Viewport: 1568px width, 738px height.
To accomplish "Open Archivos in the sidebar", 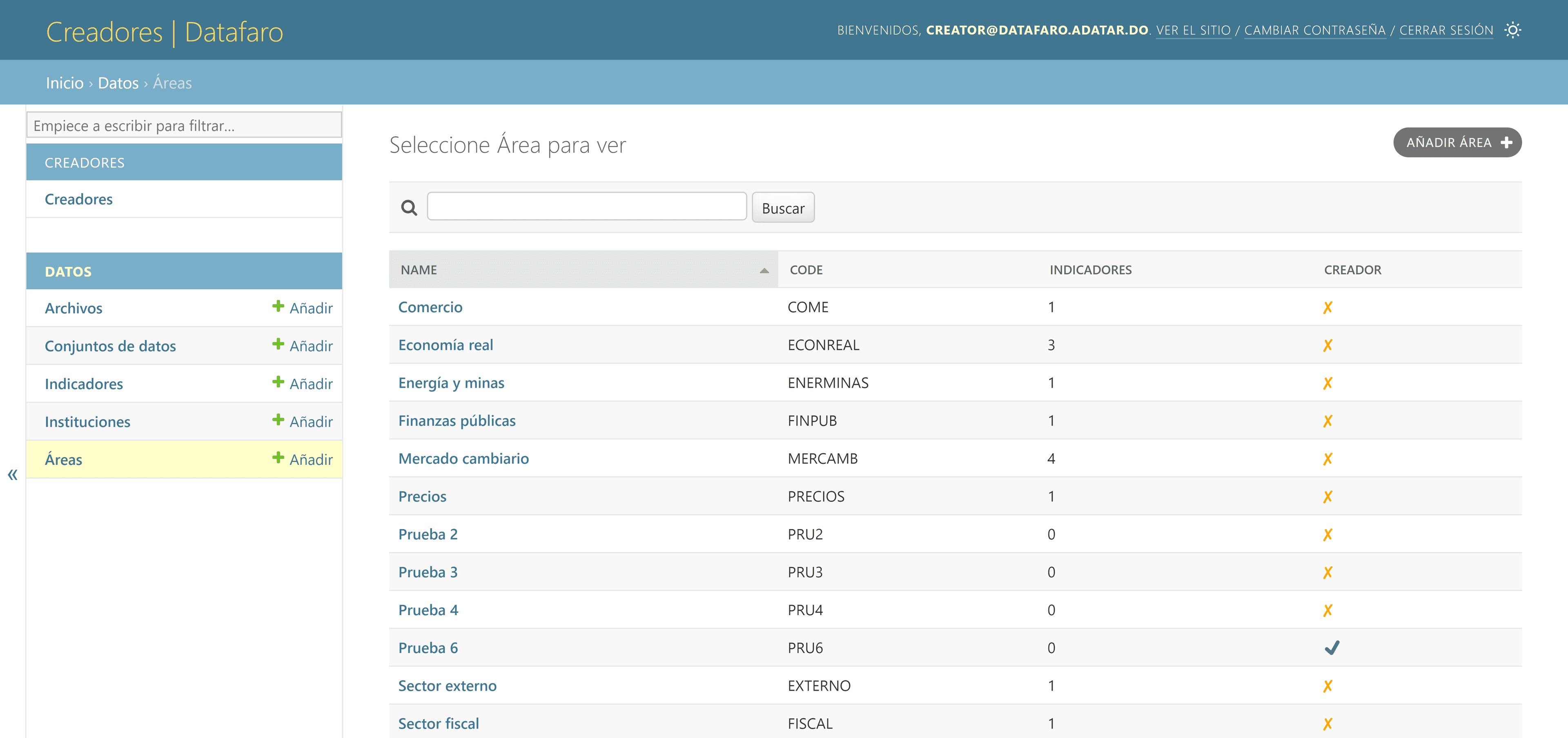I will pyautogui.click(x=73, y=308).
